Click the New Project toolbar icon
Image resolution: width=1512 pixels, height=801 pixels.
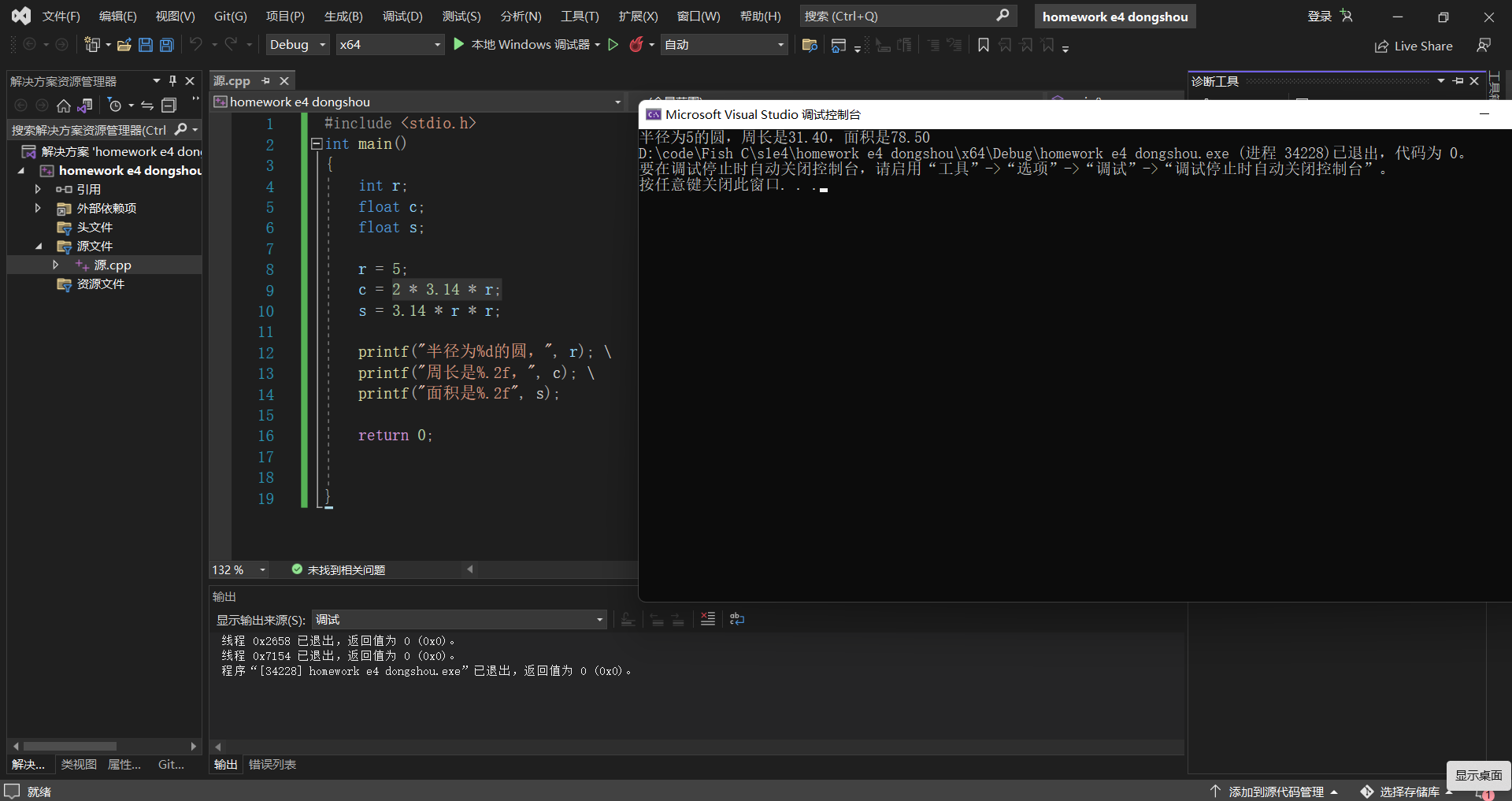click(92, 45)
